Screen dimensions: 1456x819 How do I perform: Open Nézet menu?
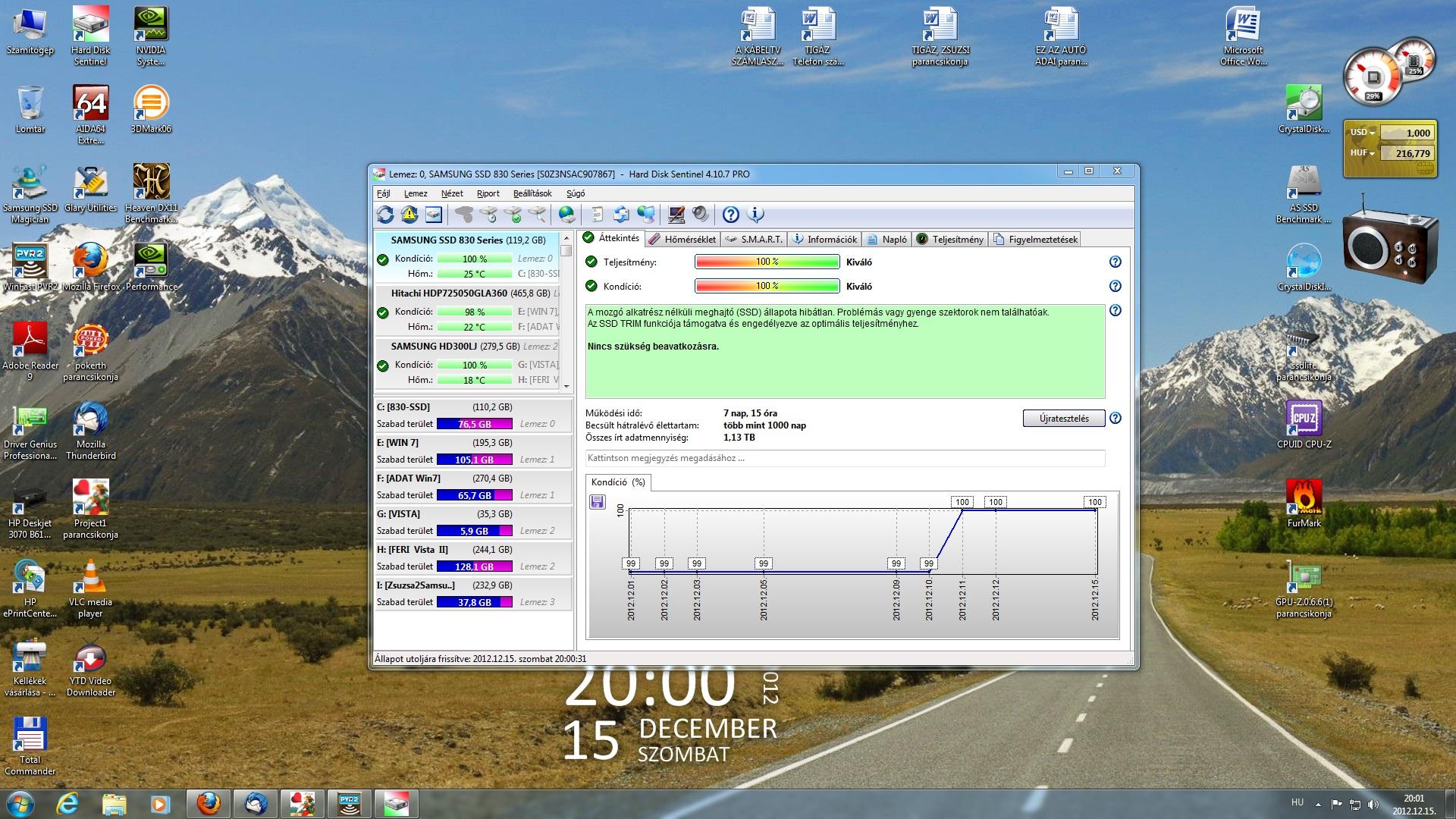click(x=452, y=193)
